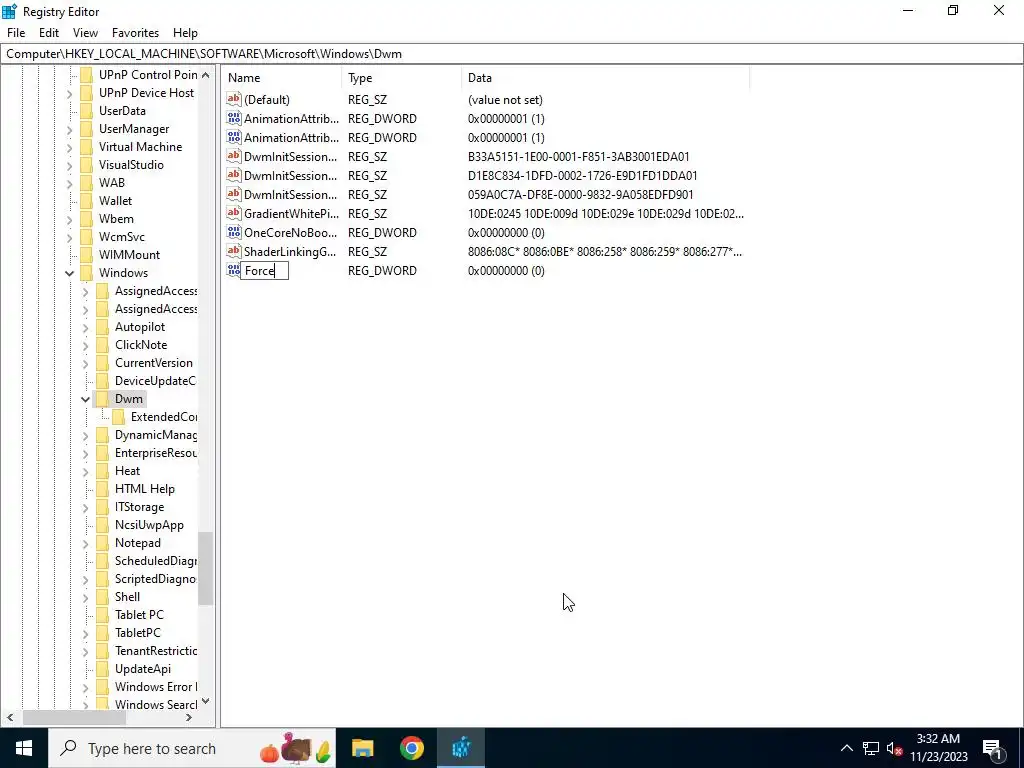Click the clock showing 3:32 AM

click(x=938, y=739)
